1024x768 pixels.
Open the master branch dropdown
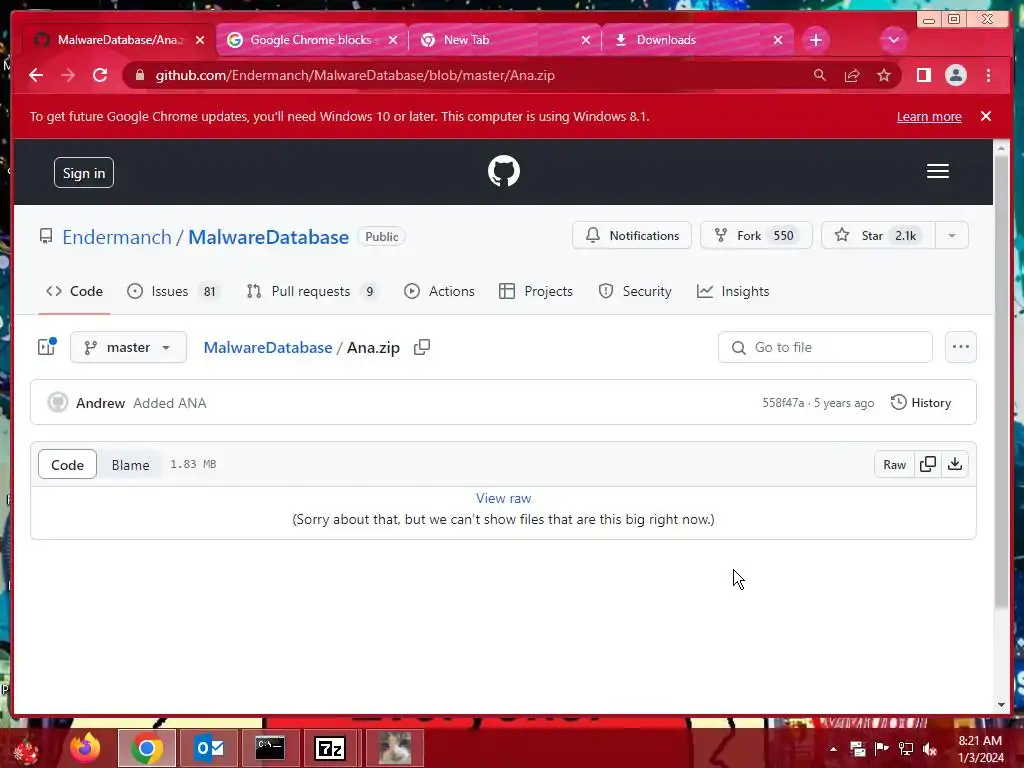click(128, 347)
